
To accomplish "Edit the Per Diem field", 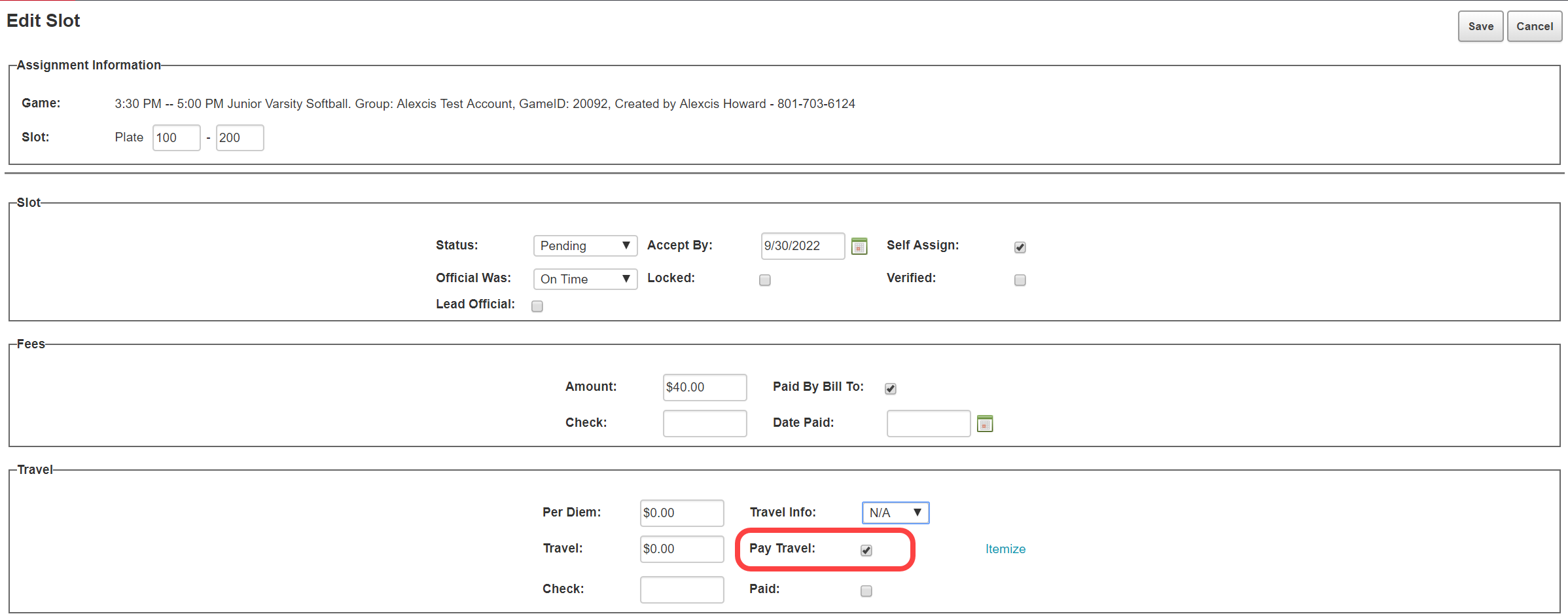I will tap(682, 513).
